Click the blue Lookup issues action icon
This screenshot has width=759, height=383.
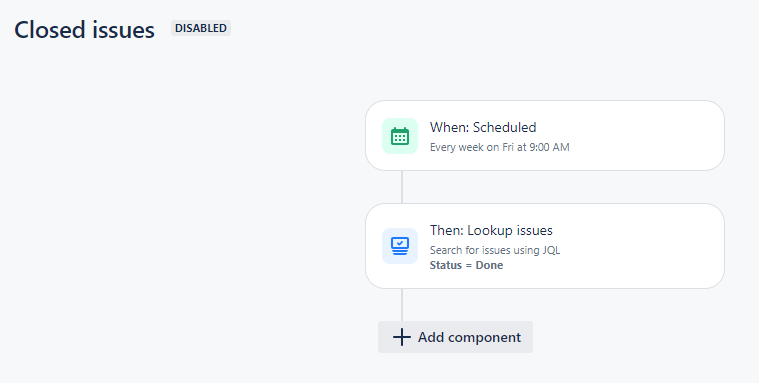[x=400, y=246]
